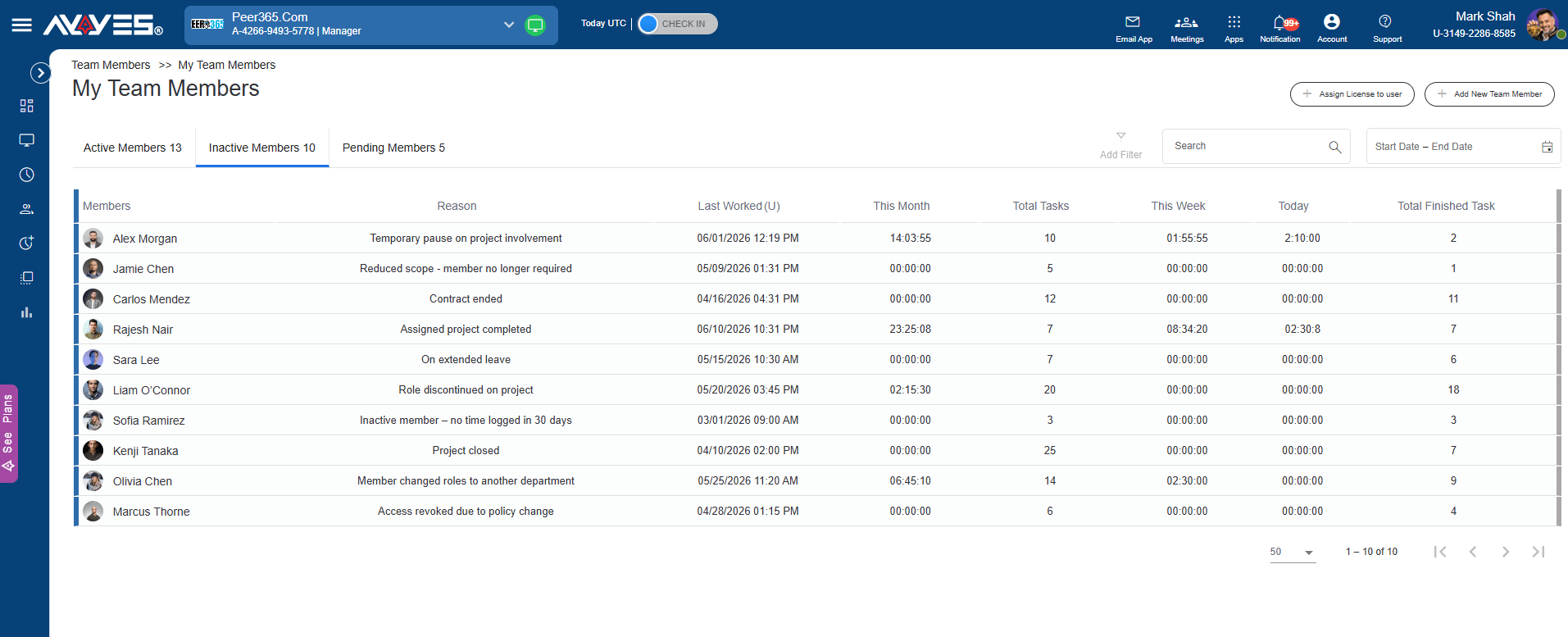
Task: Open the Start Date – End Date picker
Action: coord(1463,146)
